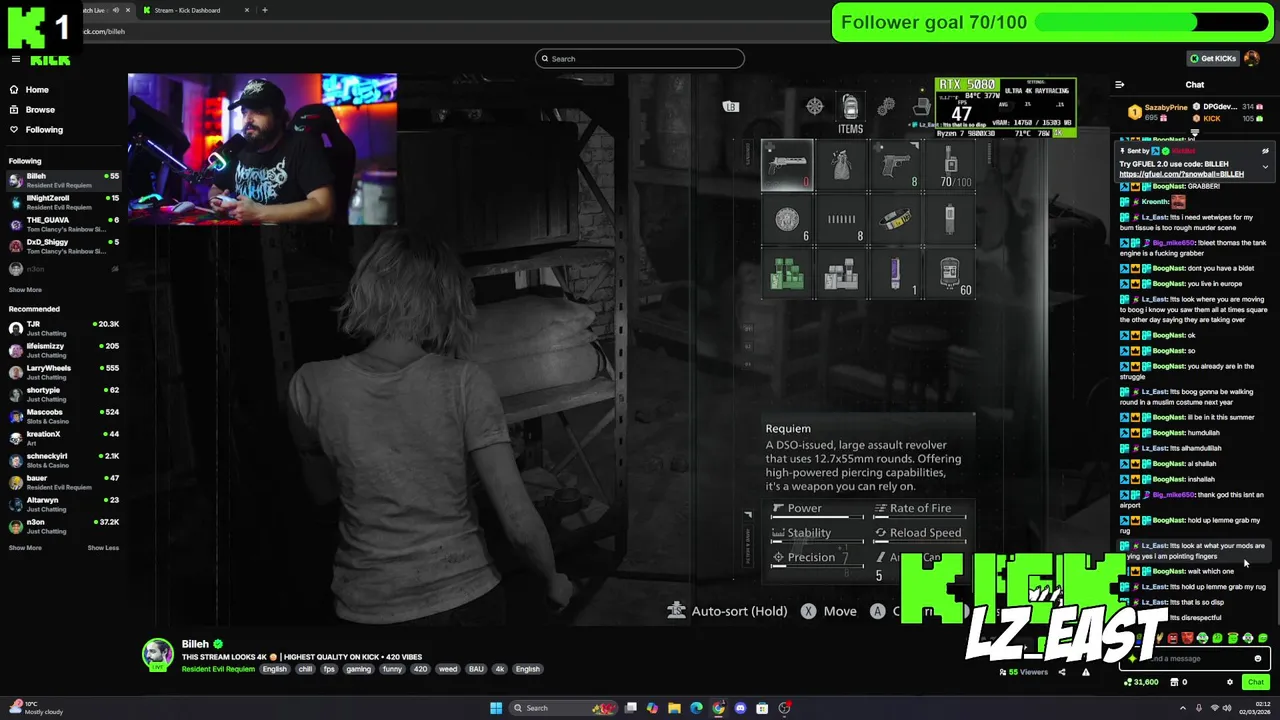The width and height of the screenshot is (1280, 720).
Task: Click the Kick search box
Action: click(x=640, y=59)
